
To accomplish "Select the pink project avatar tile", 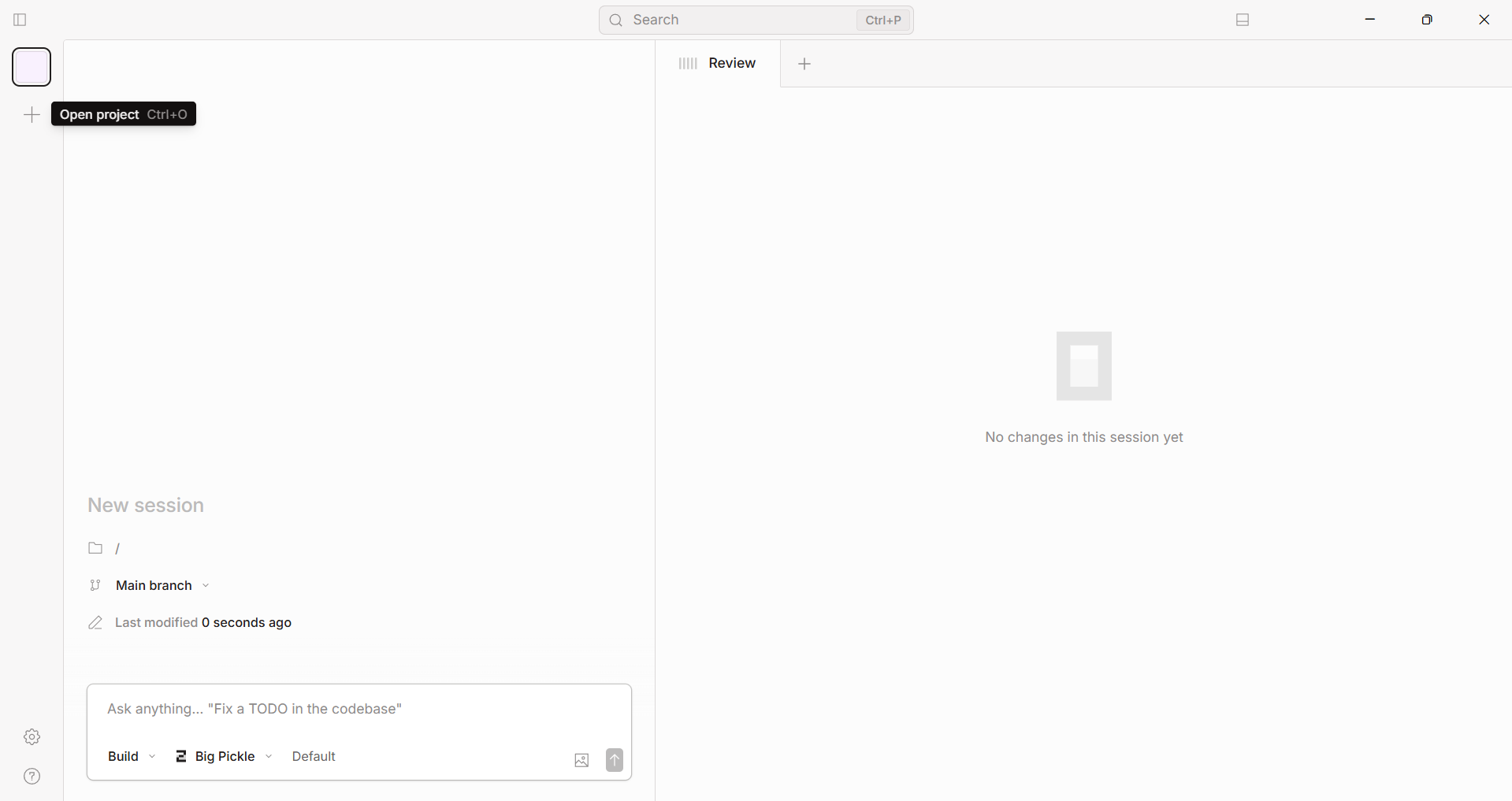I will pyautogui.click(x=32, y=67).
